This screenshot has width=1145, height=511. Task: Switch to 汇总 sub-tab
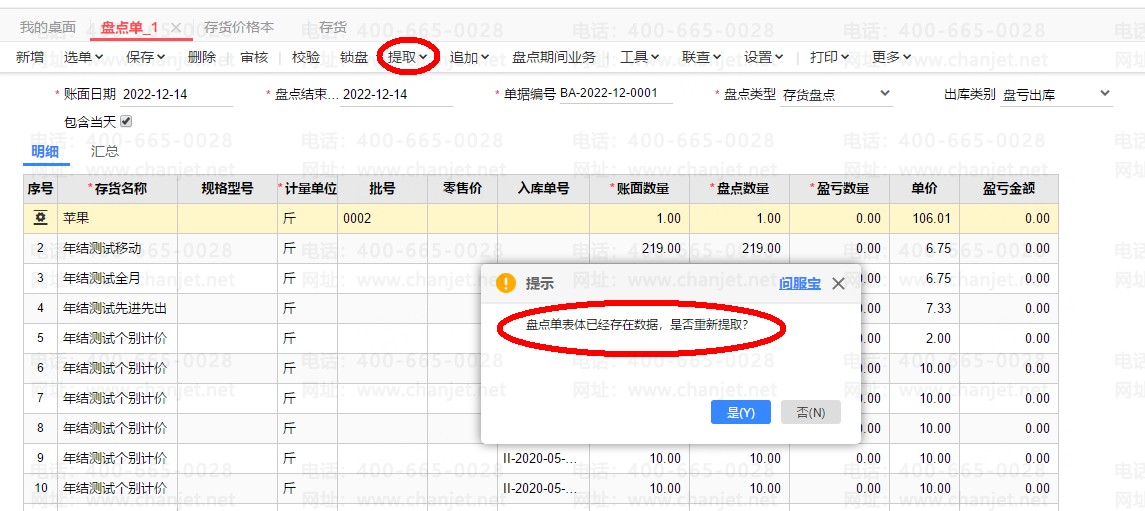[x=104, y=152]
